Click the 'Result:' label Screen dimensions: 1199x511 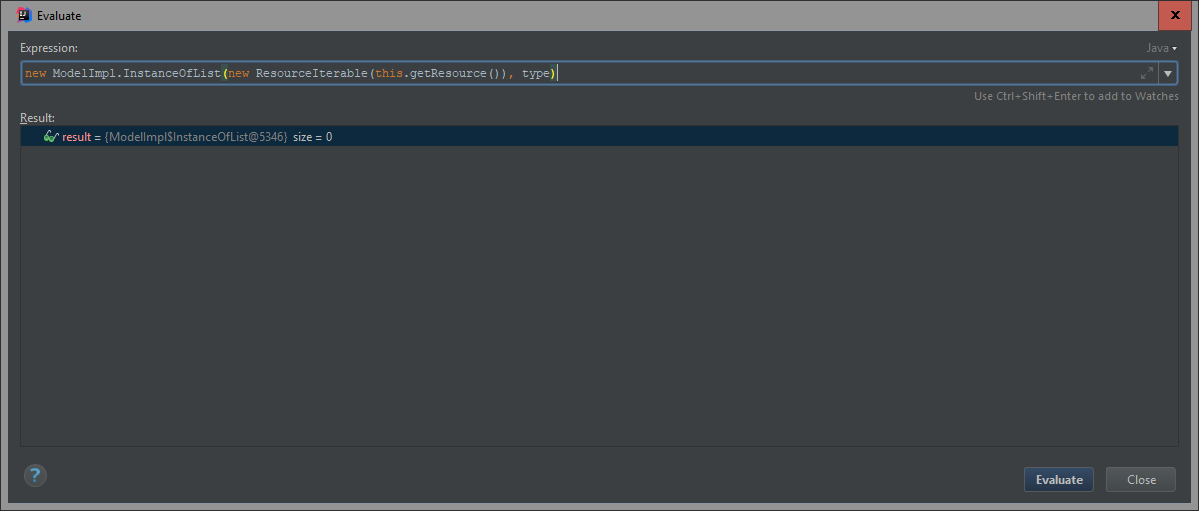tap(37, 118)
